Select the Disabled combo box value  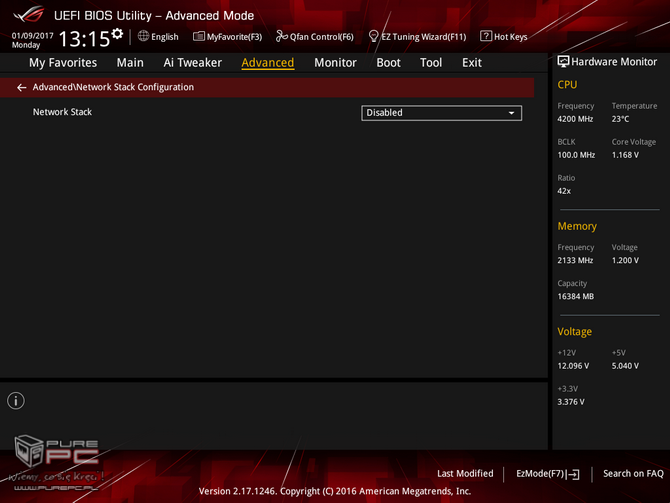tap(441, 113)
